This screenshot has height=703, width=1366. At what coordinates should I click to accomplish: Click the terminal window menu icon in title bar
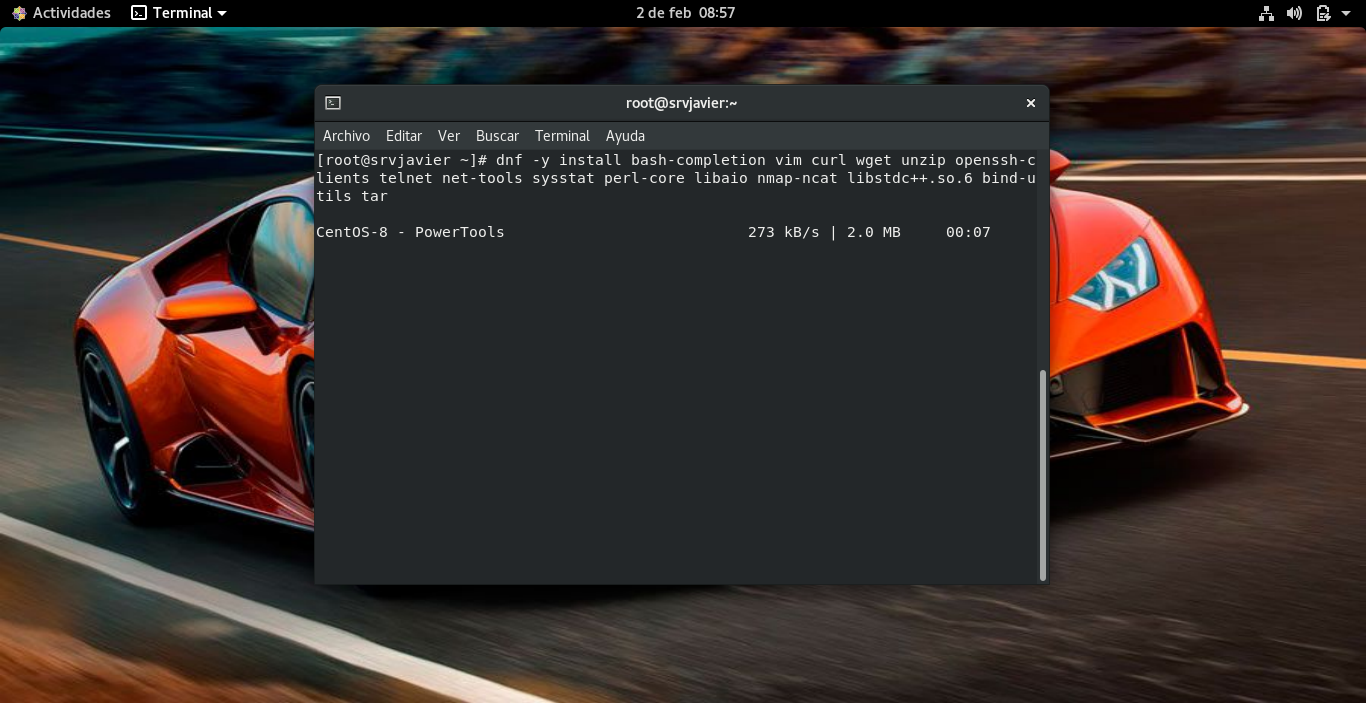pos(333,103)
